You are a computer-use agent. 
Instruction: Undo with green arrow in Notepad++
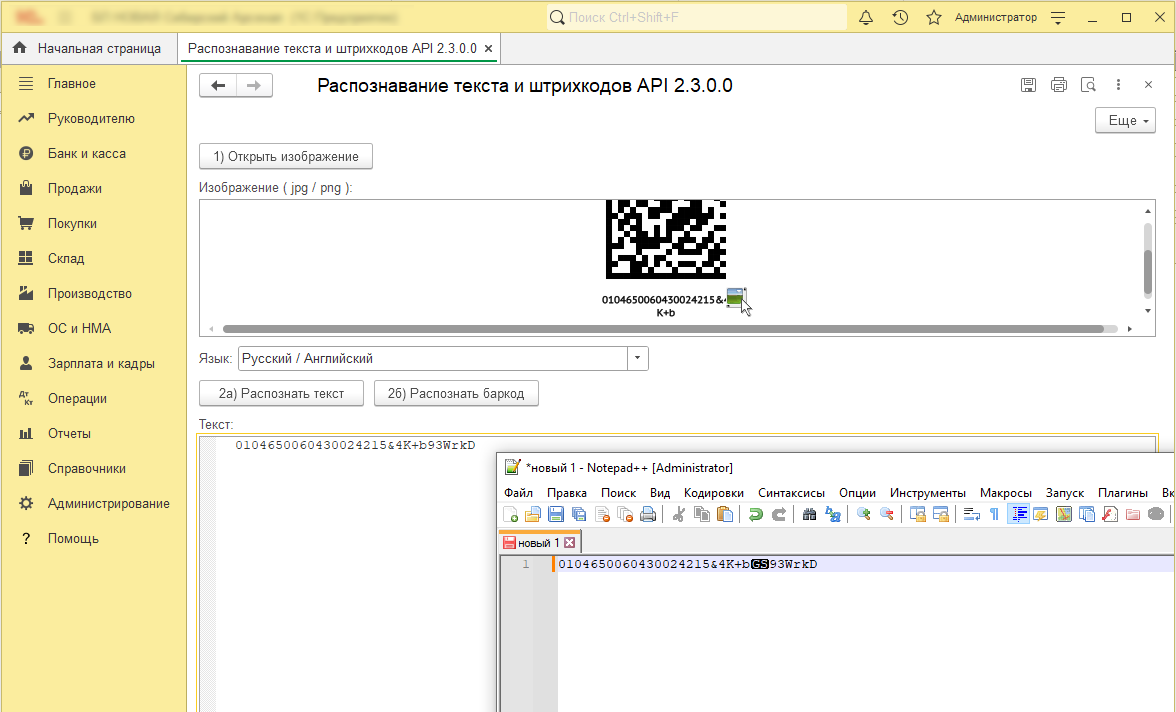click(x=756, y=514)
